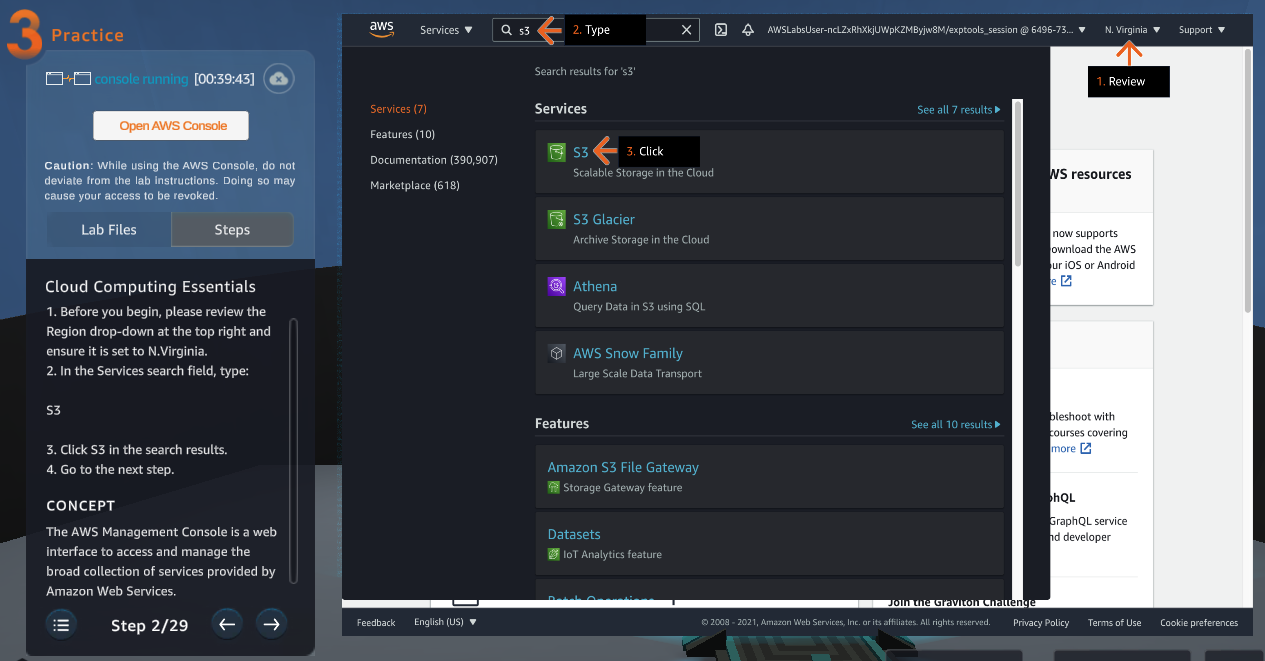1265x661 pixels.
Task: Click the AWS Snow Family box icon
Action: (x=557, y=353)
